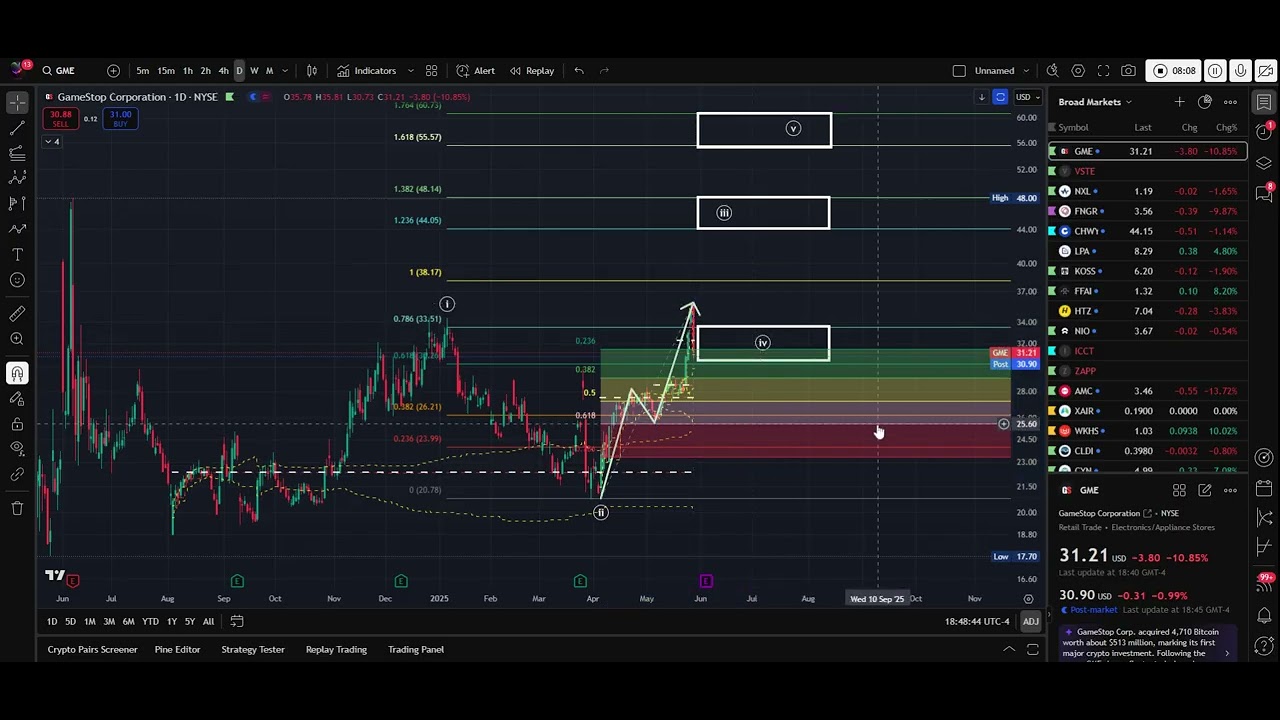The width and height of the screenshot is (1280, 720).
Task: Toggle the ADJ adjustment setting
Action: click(x=1030, y=622)
